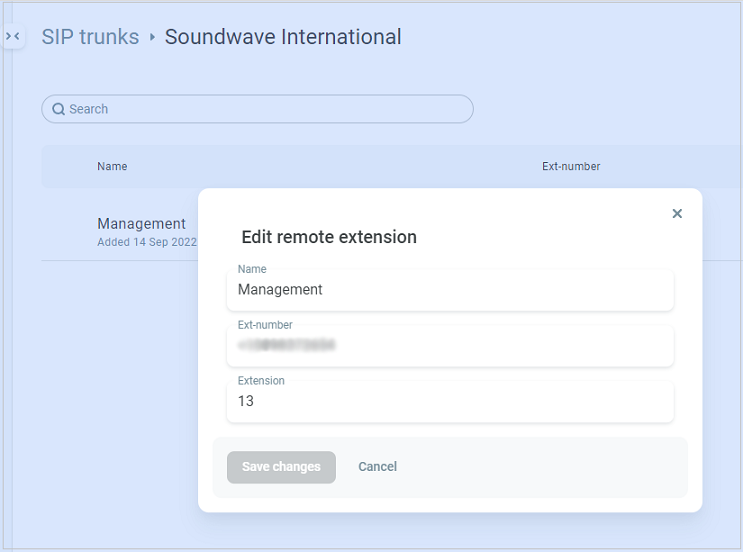
Task: Sort by the Ext-number column header
Action: (x=571, y=166)
